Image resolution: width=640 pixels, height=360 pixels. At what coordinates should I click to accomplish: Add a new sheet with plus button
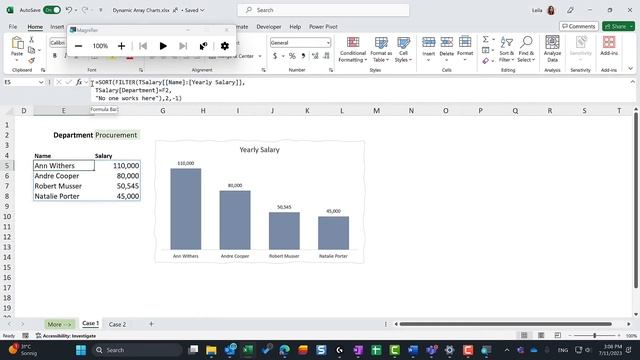pos(151,324)
